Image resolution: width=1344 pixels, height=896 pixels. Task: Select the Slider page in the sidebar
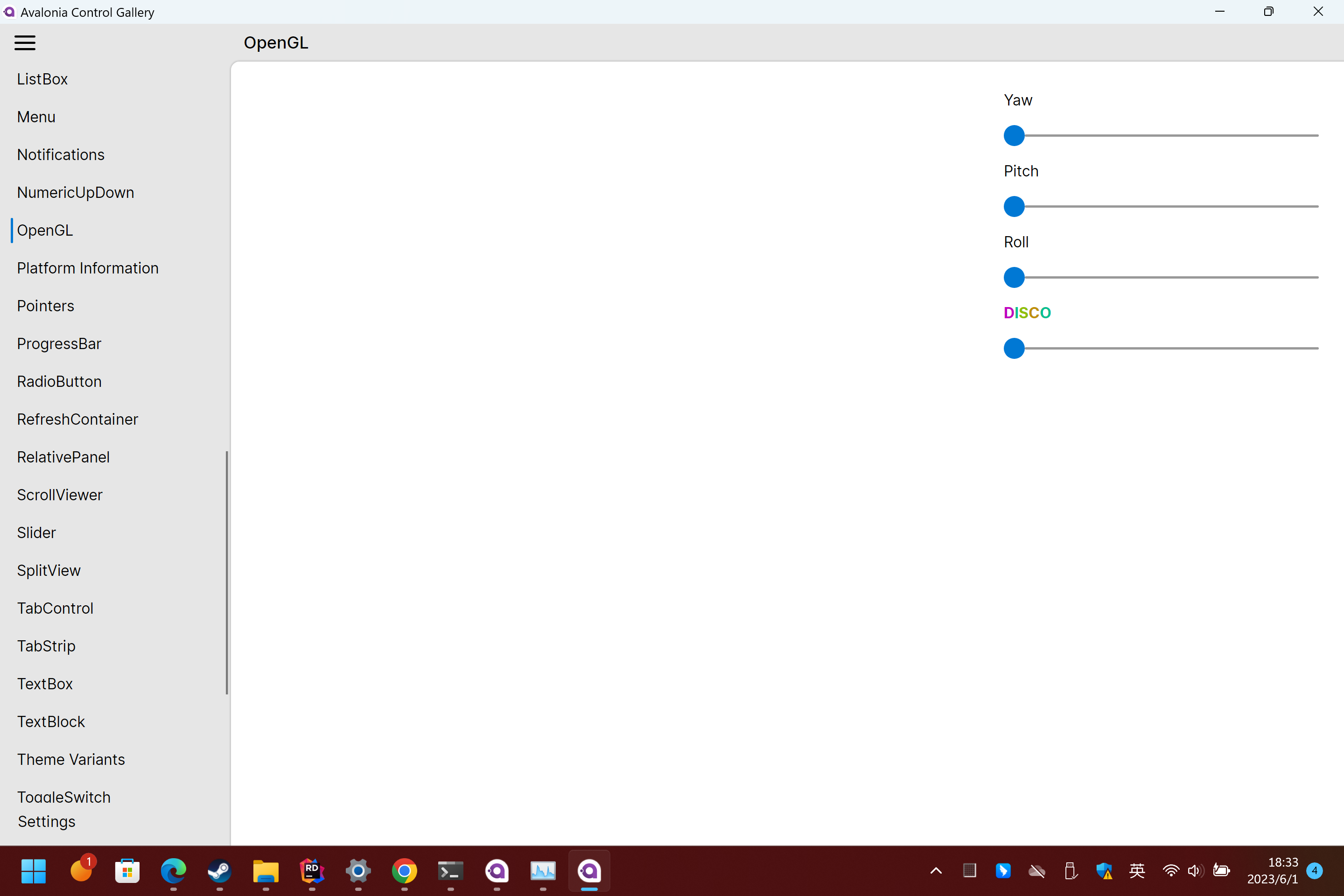click(36, 532)
